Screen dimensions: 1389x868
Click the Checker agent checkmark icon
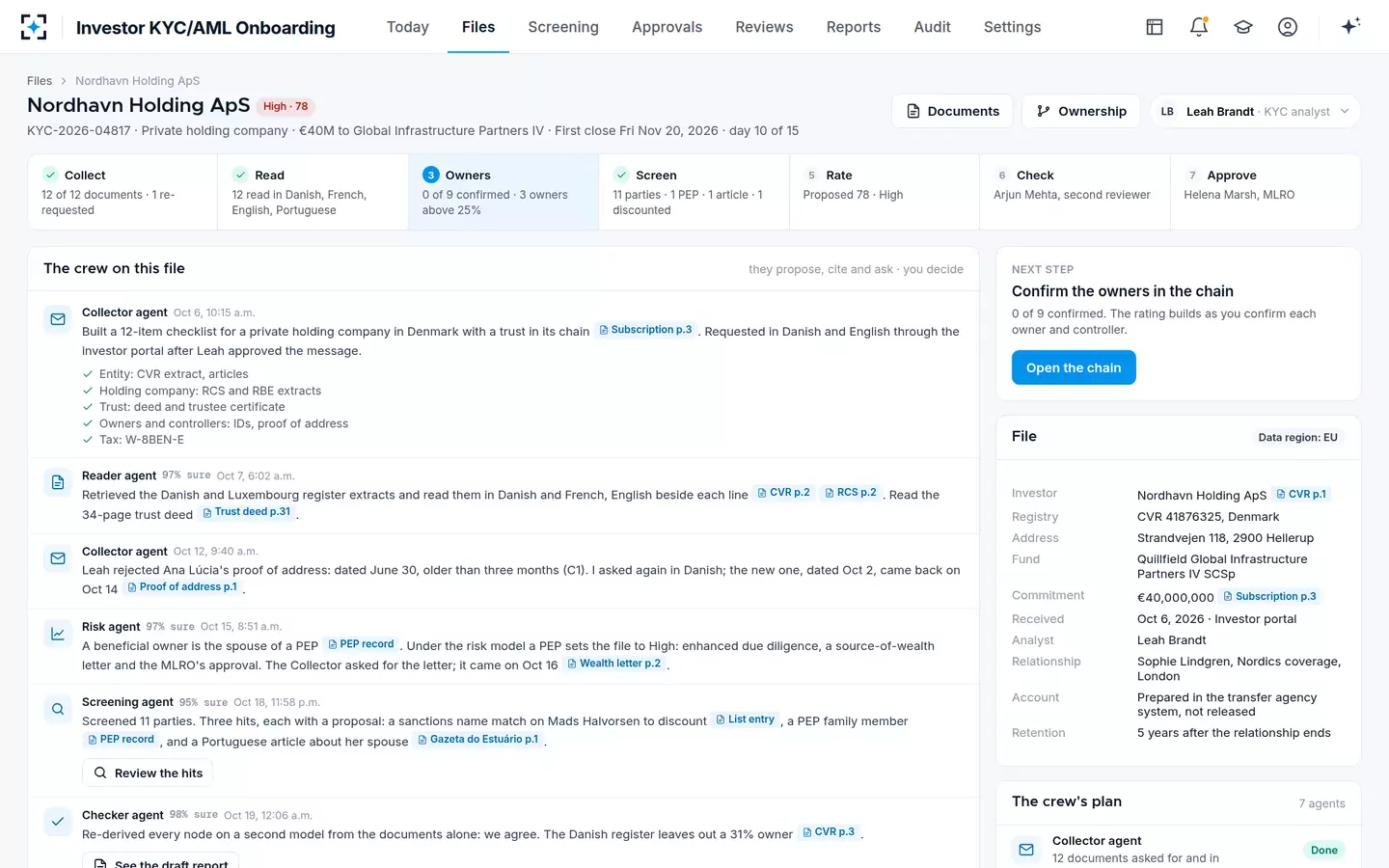point(58,822)
